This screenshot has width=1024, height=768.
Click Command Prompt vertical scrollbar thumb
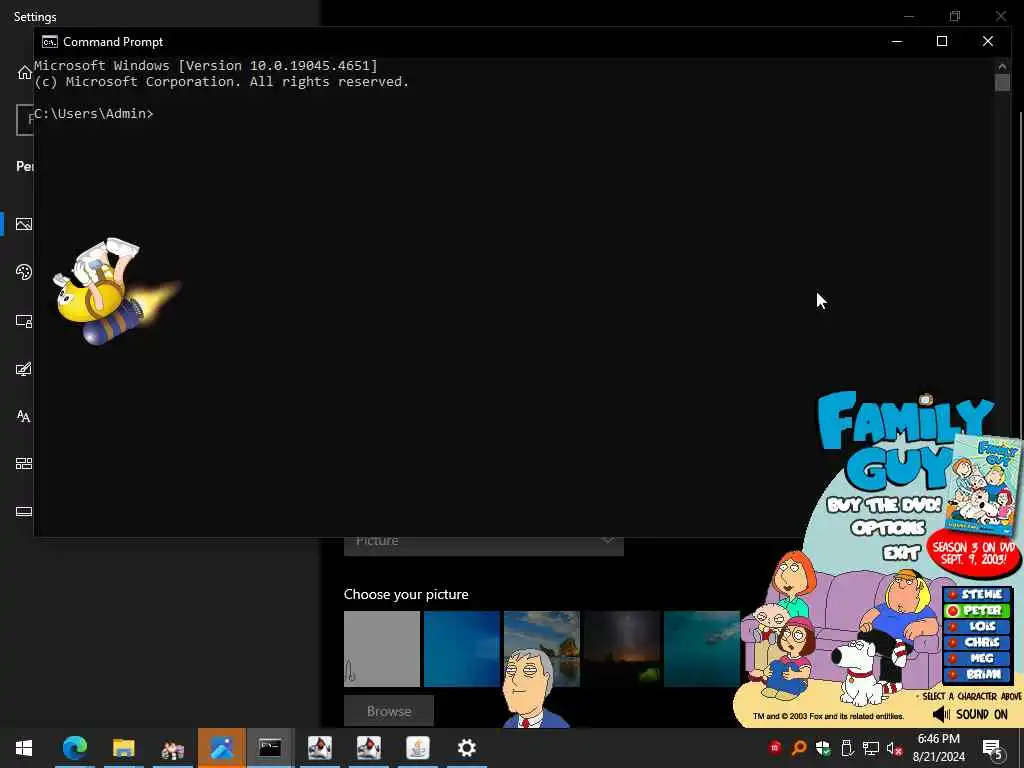click(1002, 82)
